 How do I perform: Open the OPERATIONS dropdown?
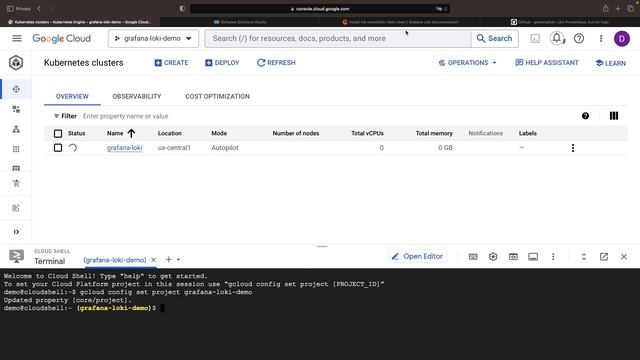click(468, 62)
